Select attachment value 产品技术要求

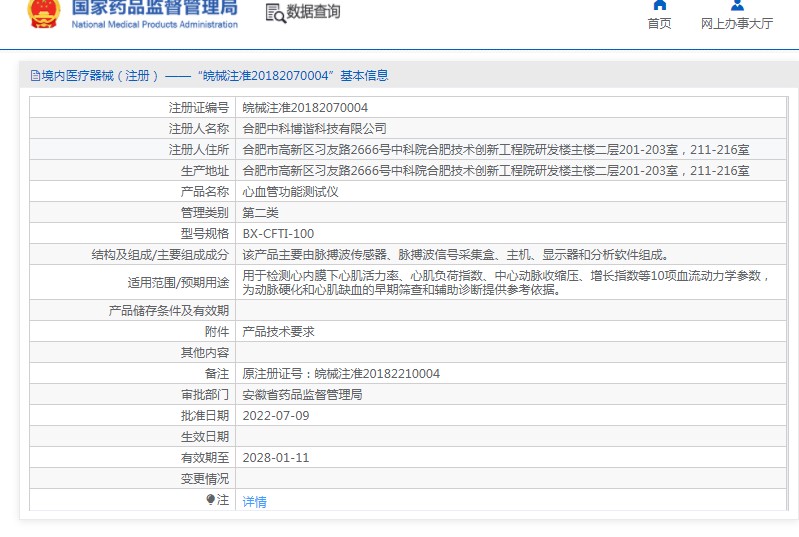(x=278, y=332)
